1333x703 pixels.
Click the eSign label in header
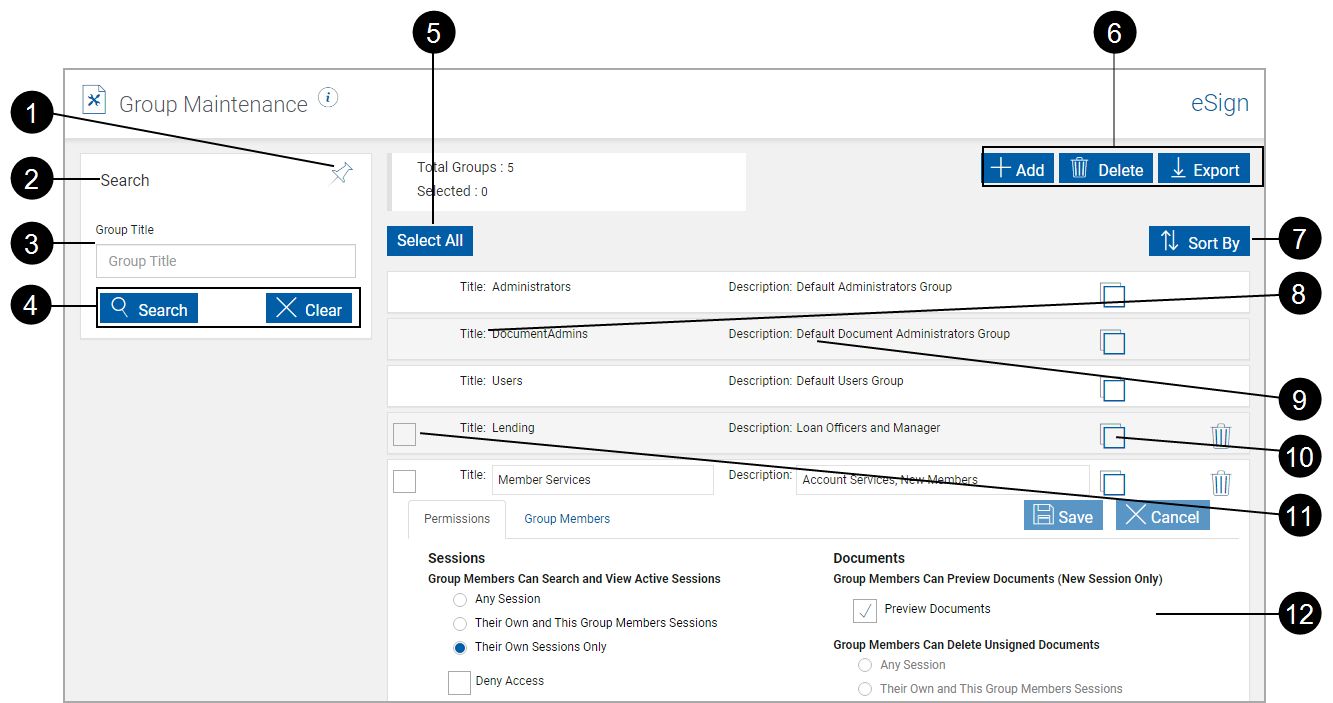1219,104
